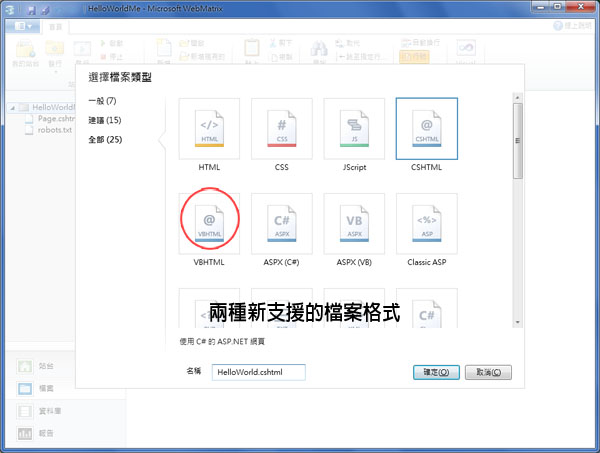Toggle the highlighted 行號 ribbon button
This screenshot has height=453, width=600.
[x=414, y=57]
